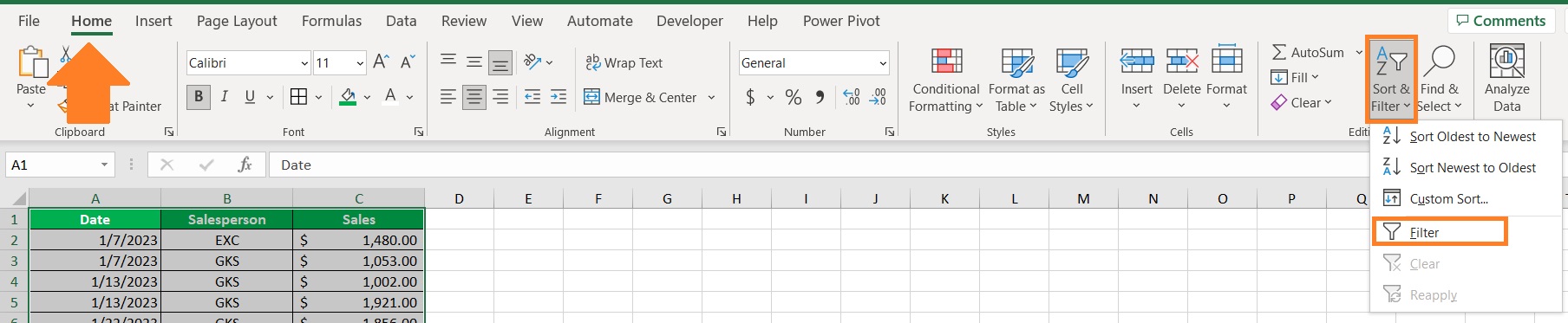Click the Analyze Data icon
This screenshot has height=323, width=1568.
[1507, 62]
